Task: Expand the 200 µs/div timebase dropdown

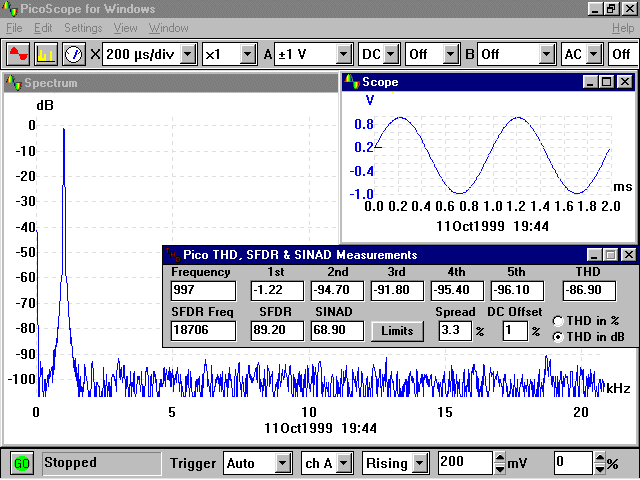Action: (x=187, y=53)
